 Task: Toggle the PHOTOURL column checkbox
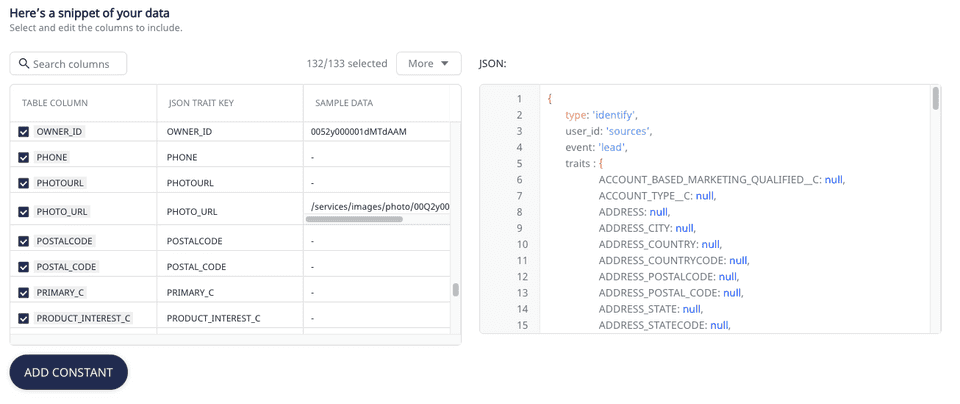pos(24,184)
